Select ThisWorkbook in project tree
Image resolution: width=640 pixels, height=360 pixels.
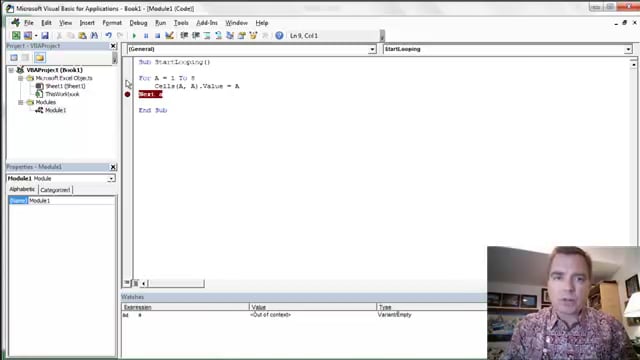point(62,94)
